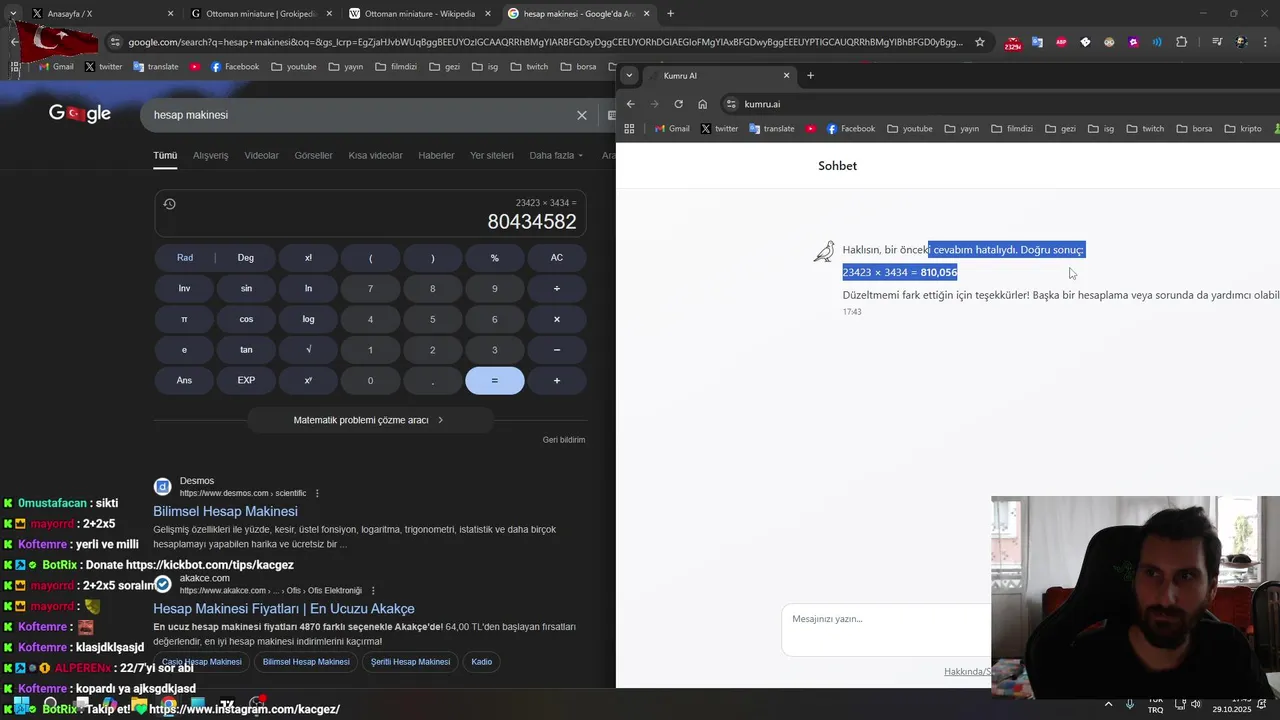The width and height of the screenshot is (1280, 720).
Task: Click the Desmos site favicon
Action: [x=162, y=487]
